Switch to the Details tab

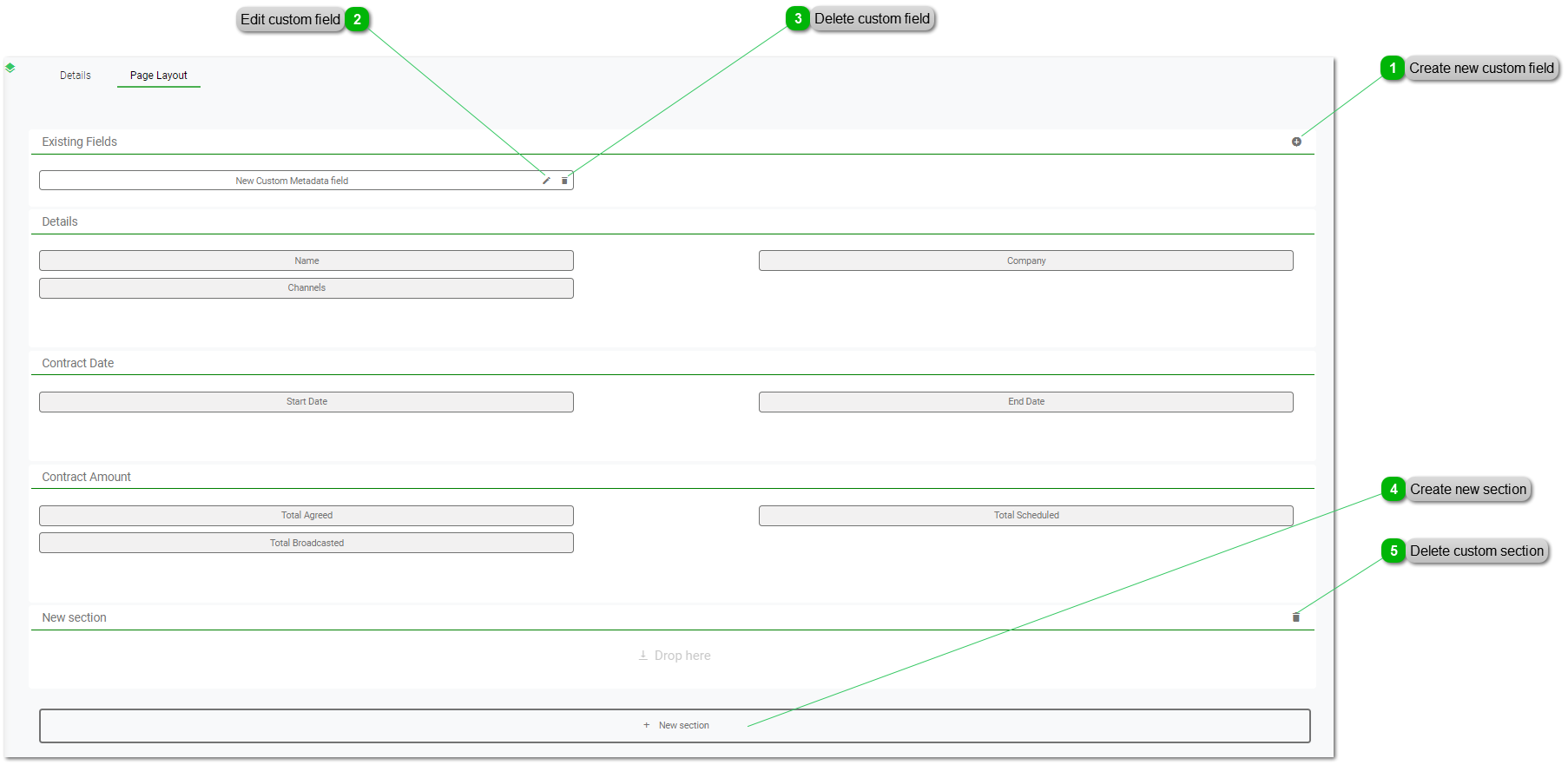coord(76,76)
